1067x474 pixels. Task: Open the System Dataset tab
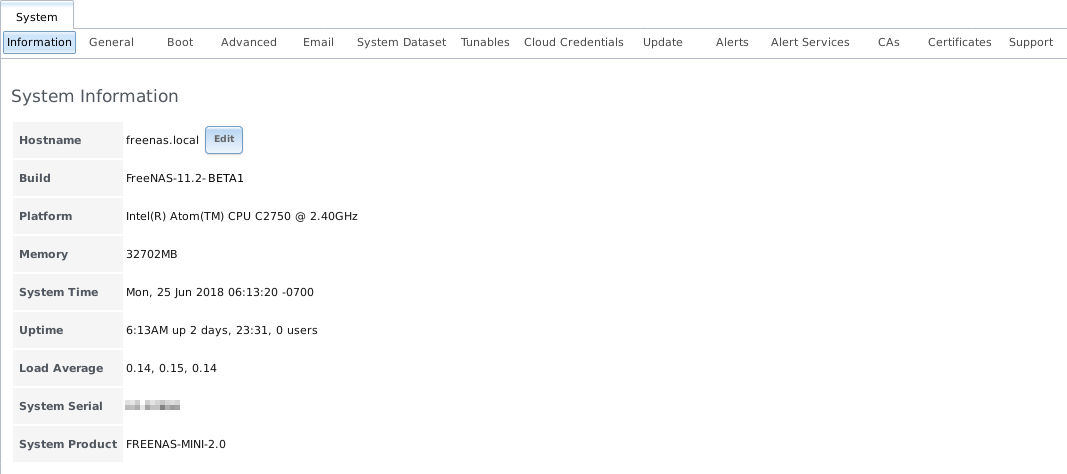pos(401,42)
